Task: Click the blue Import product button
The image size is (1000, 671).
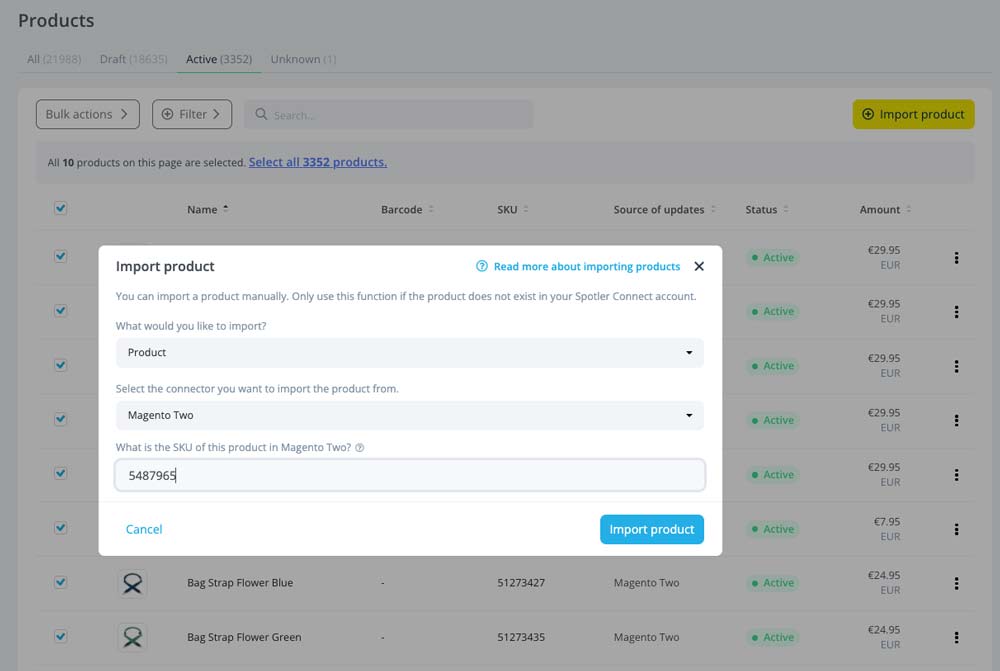Action: point(652,529)
